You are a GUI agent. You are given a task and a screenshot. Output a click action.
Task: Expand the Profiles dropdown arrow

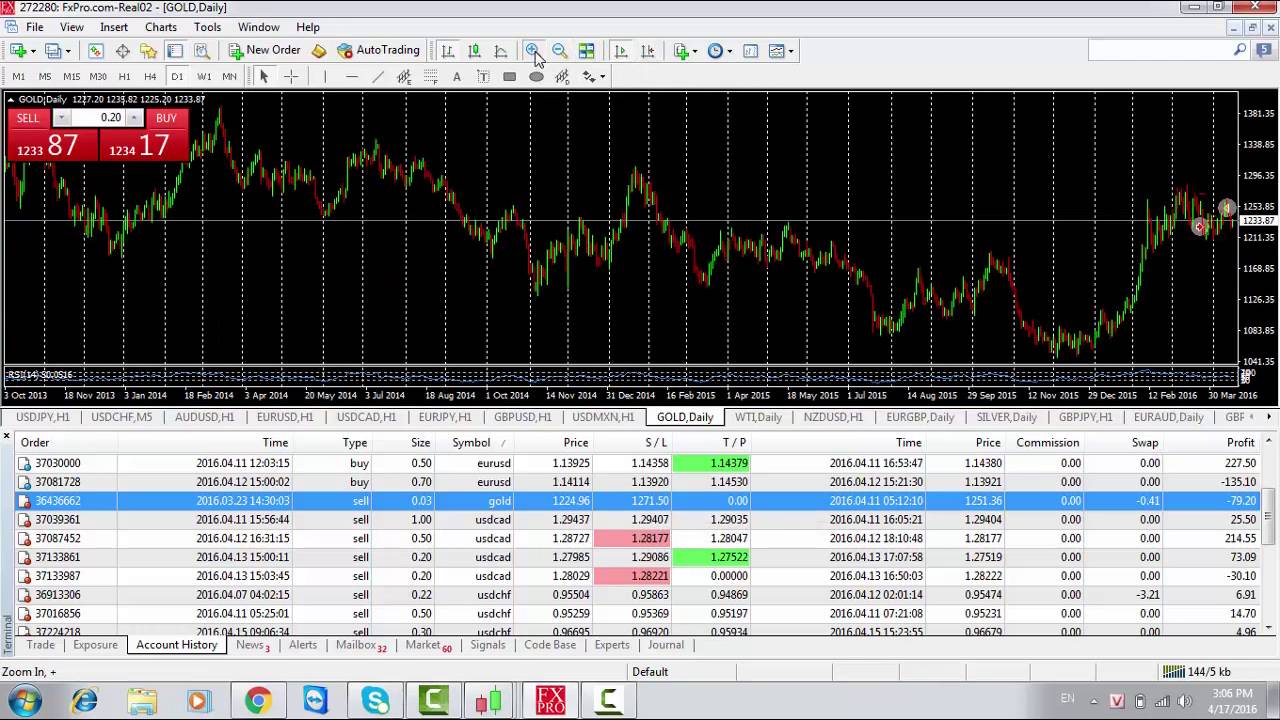click(68, 51)
